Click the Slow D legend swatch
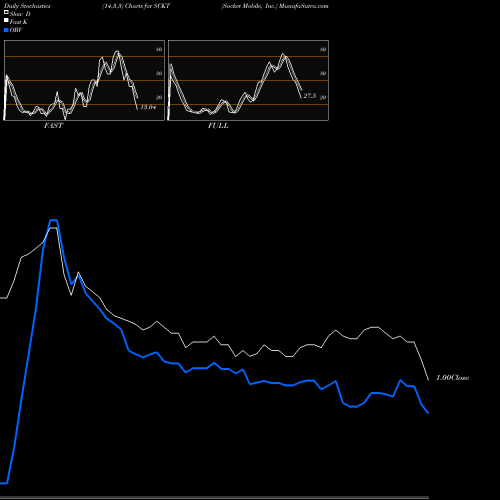This screenshot has width=500, height=500. tap(6, 12)
